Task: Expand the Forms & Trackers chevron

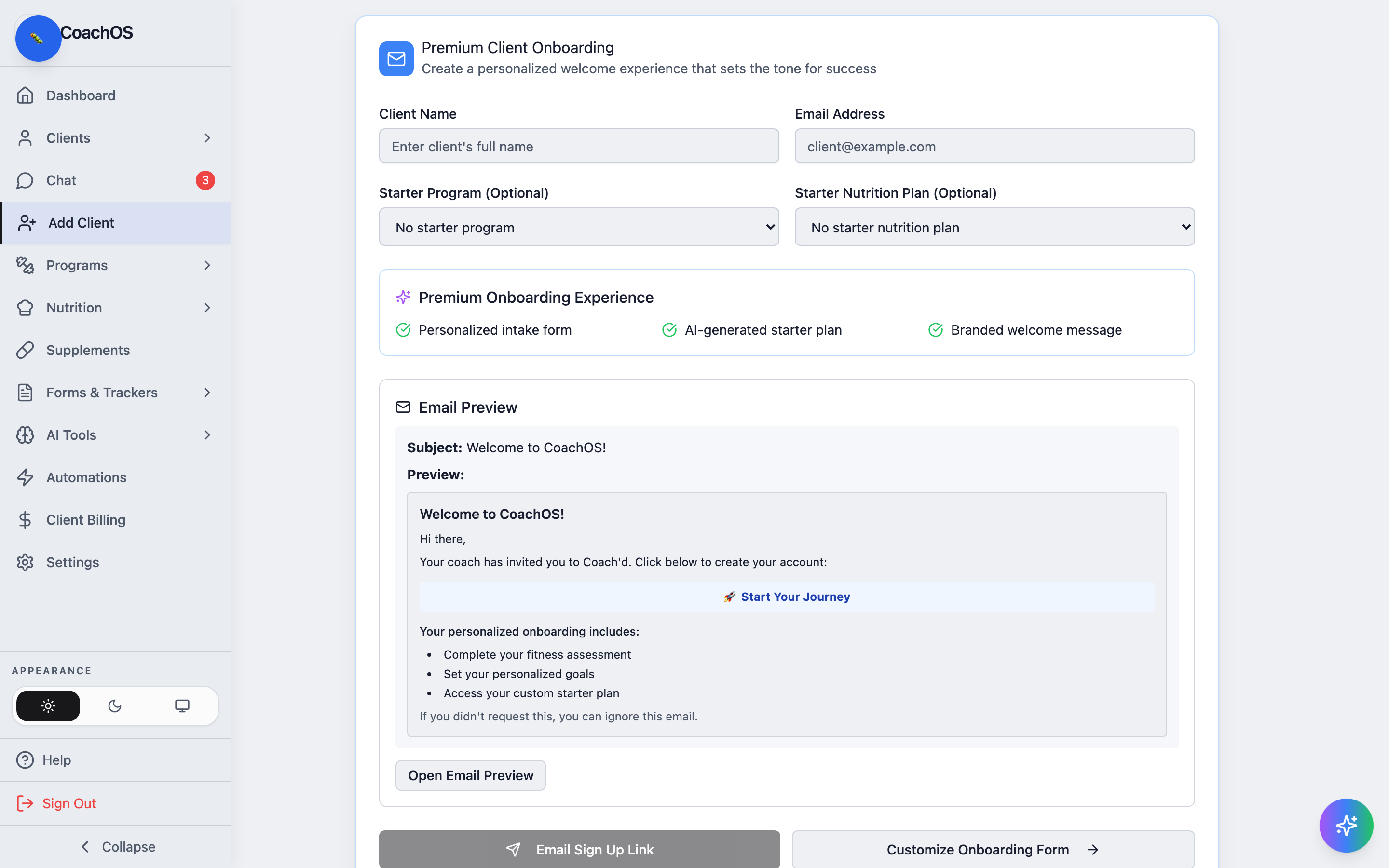Action: point(207,393)
